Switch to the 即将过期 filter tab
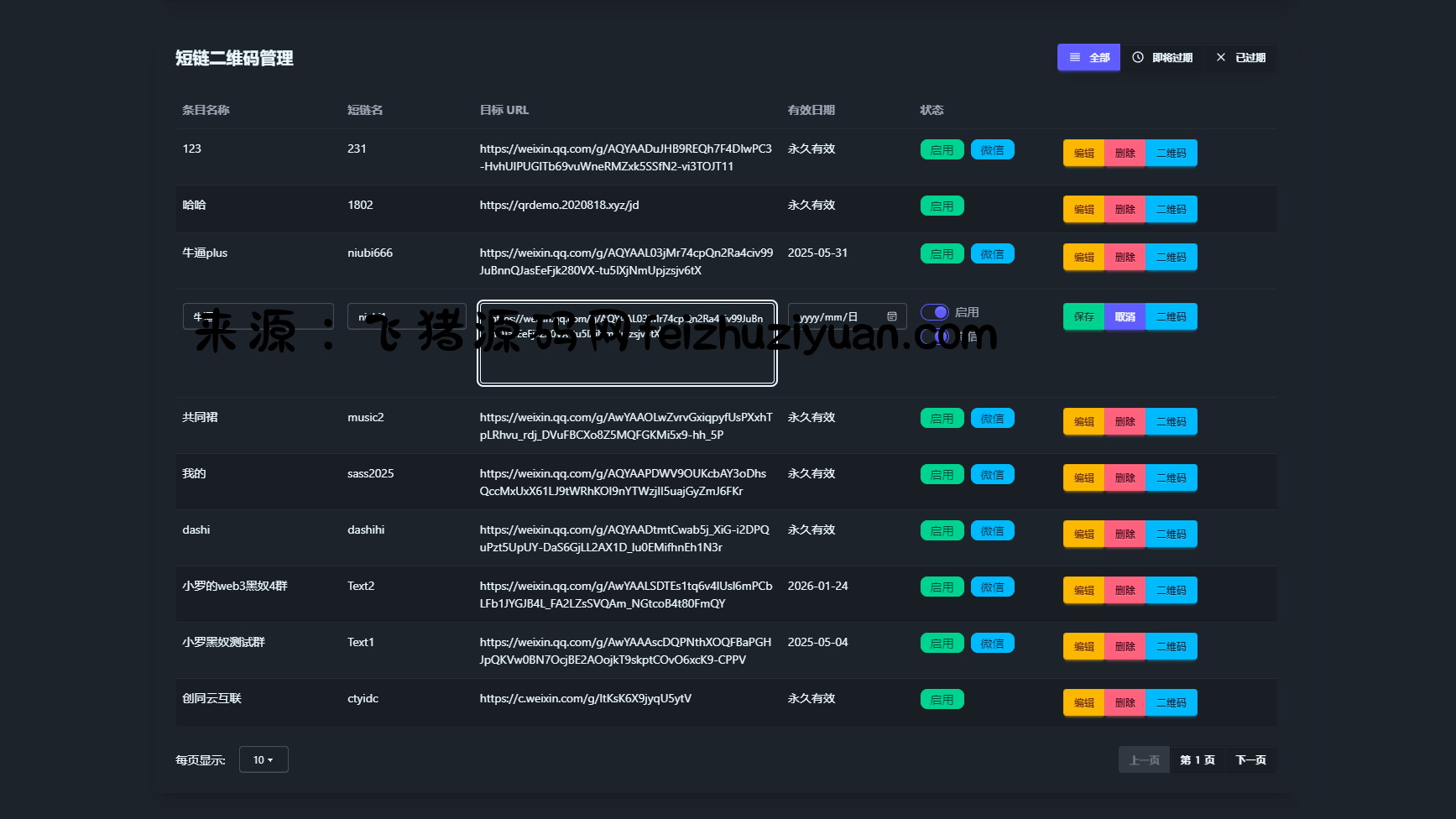 [x=1163, y=58]
